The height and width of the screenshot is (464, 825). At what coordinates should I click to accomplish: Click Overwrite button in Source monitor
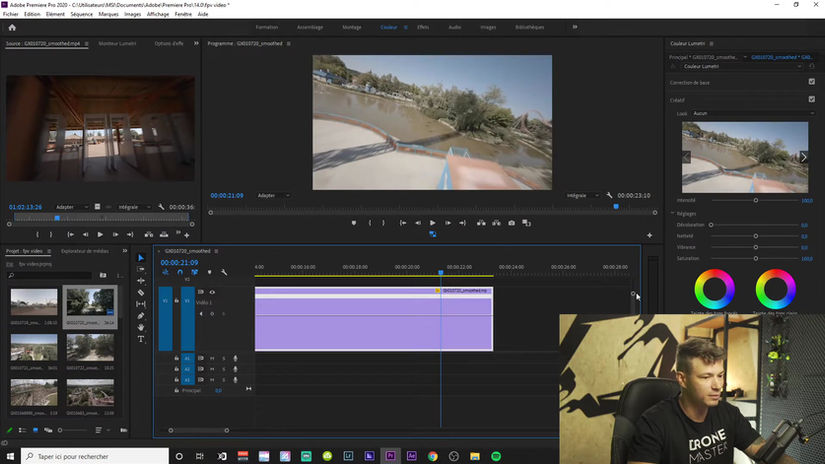tap(164, 235)
